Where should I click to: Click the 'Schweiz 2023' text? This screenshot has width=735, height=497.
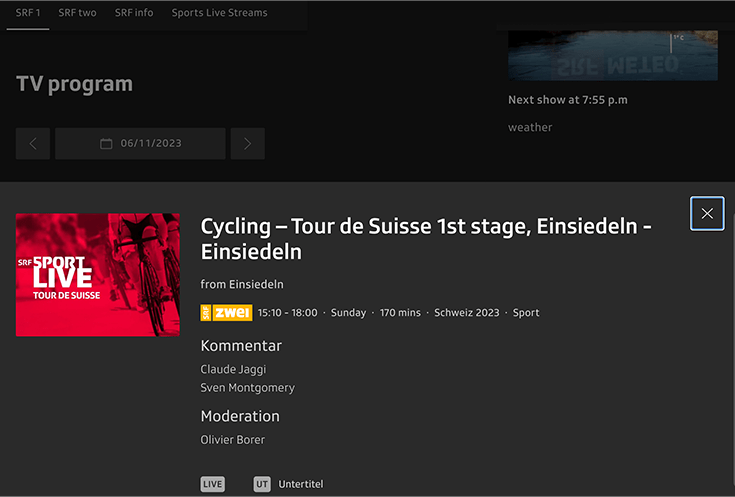point(466,313)
